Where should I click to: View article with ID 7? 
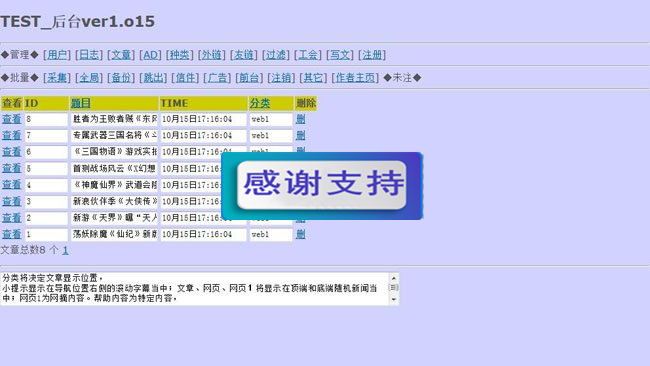click(12, 135)
